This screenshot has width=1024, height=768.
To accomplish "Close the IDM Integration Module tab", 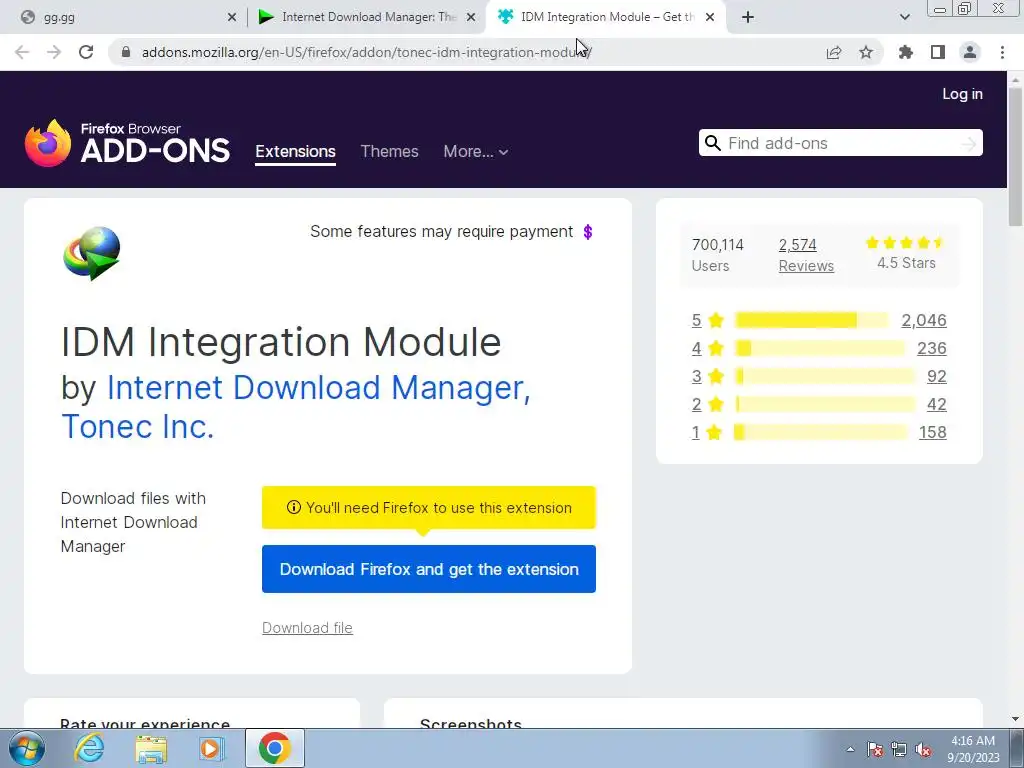I will [710, 18].
